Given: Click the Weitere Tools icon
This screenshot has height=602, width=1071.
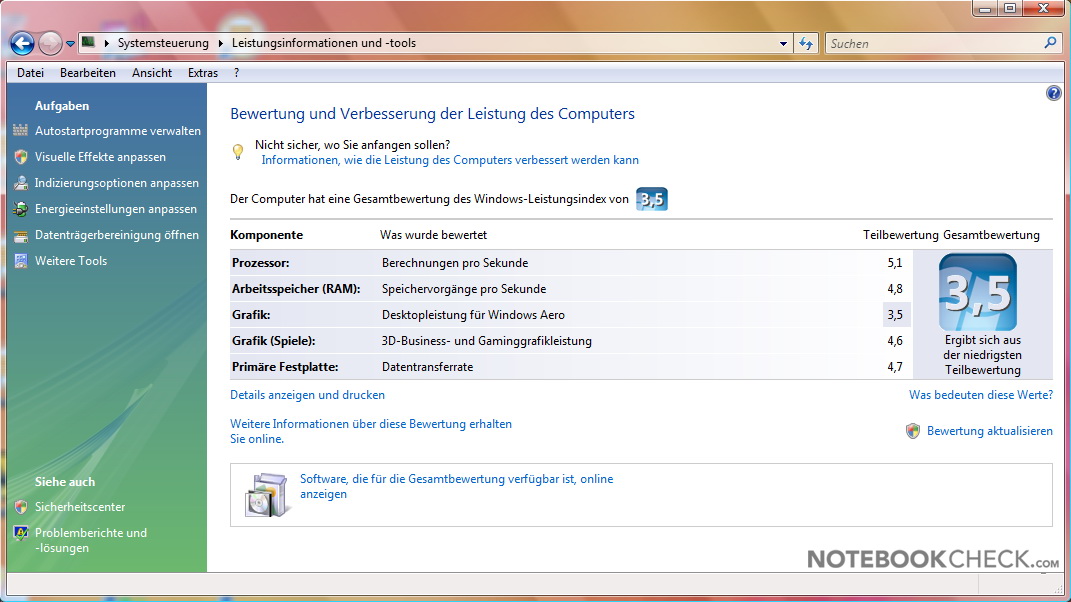Looking at the screenshot, I should (21, 260).
